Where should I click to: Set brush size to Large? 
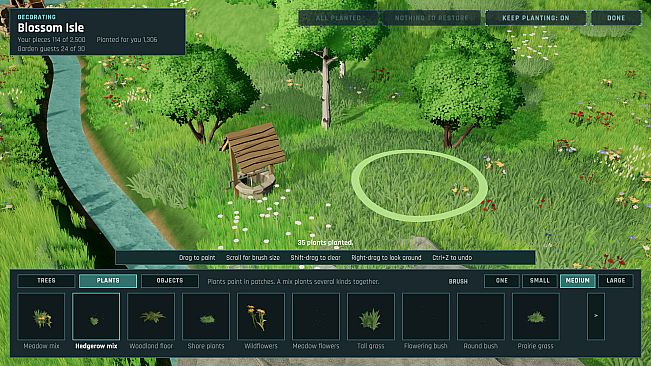(x=616, y=281)
